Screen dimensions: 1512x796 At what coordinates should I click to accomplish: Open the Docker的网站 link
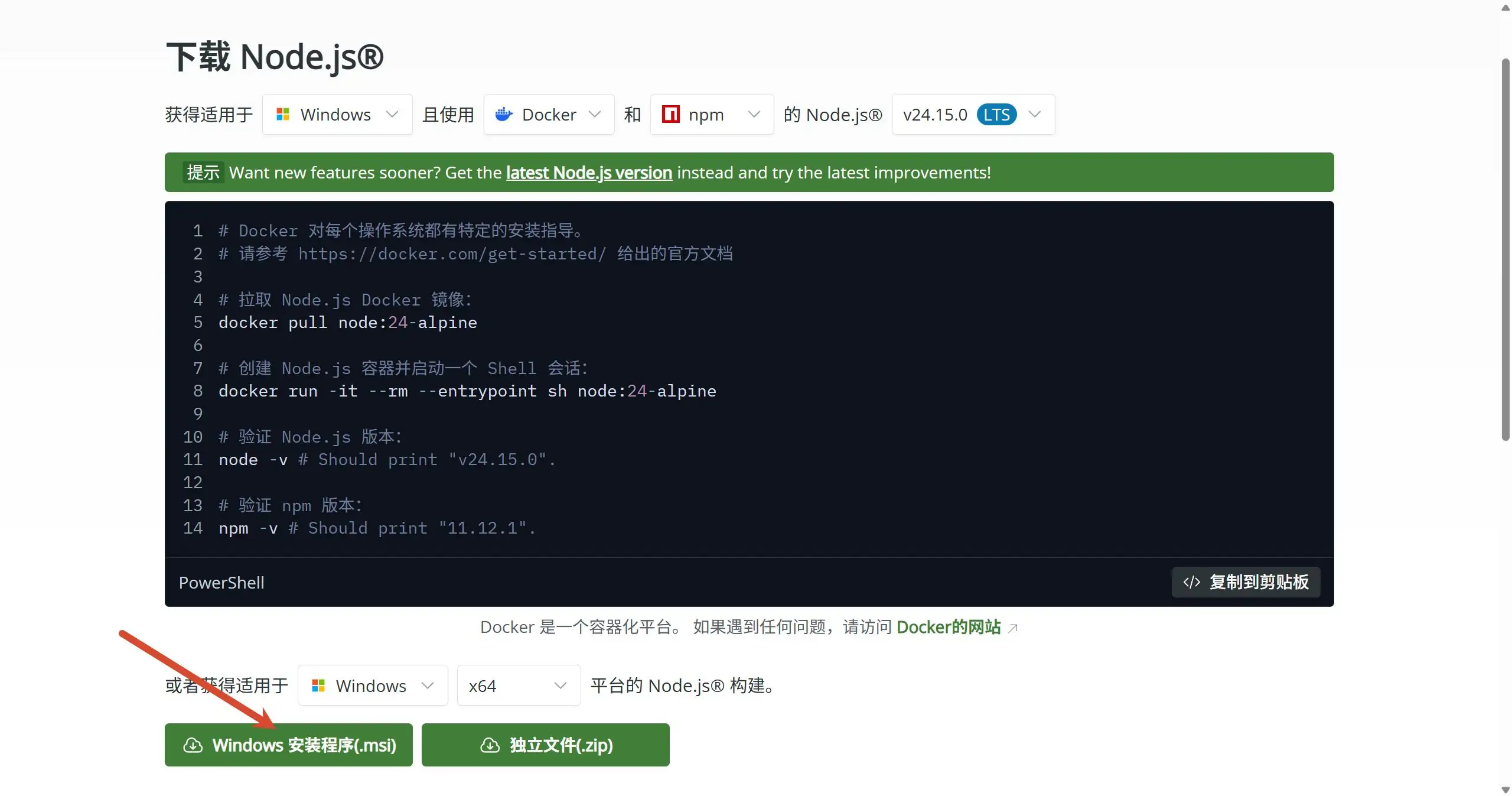[x=949, y=627]
